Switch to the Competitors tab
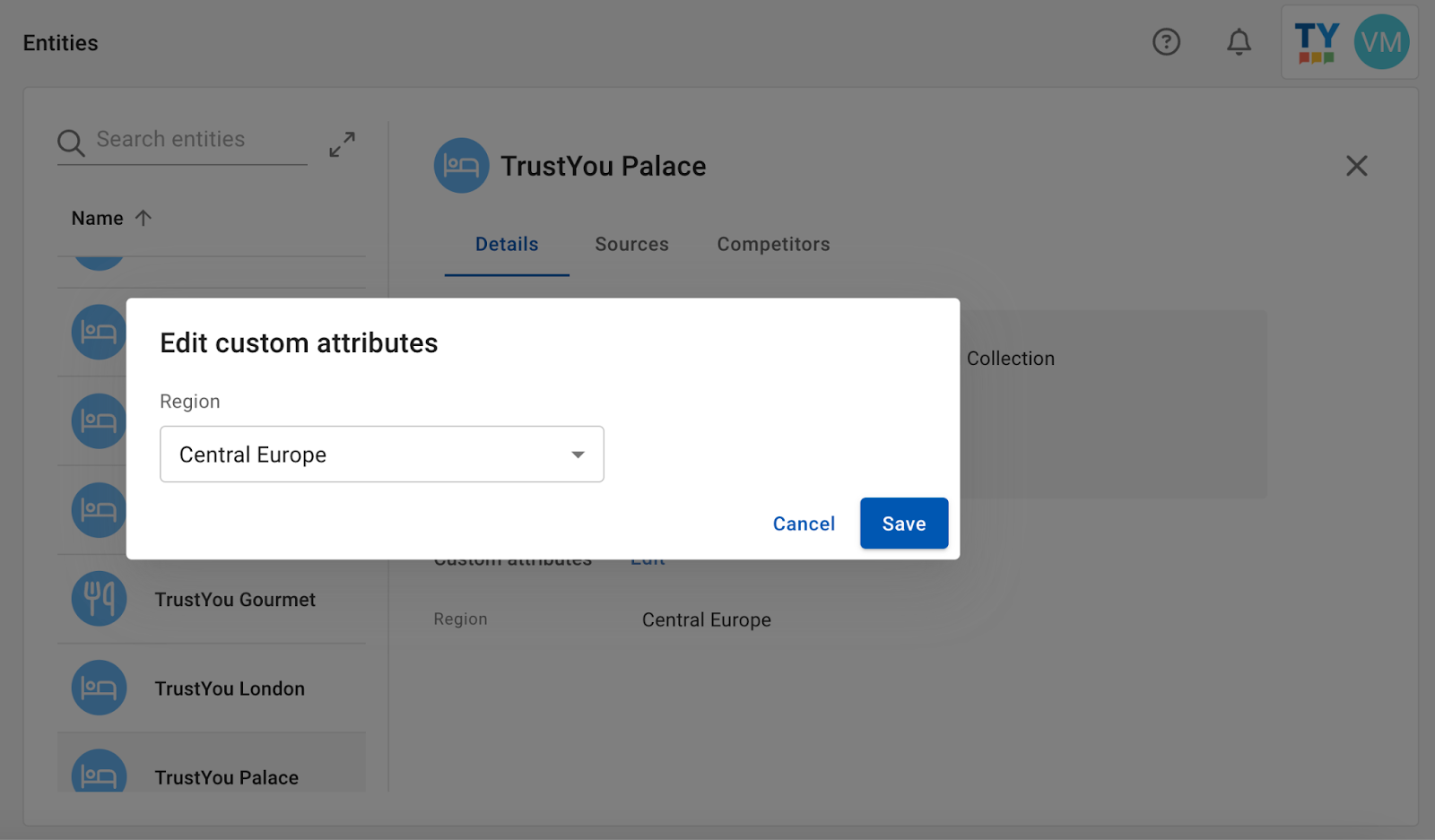1435x840 pixels. tap(773, 245)
